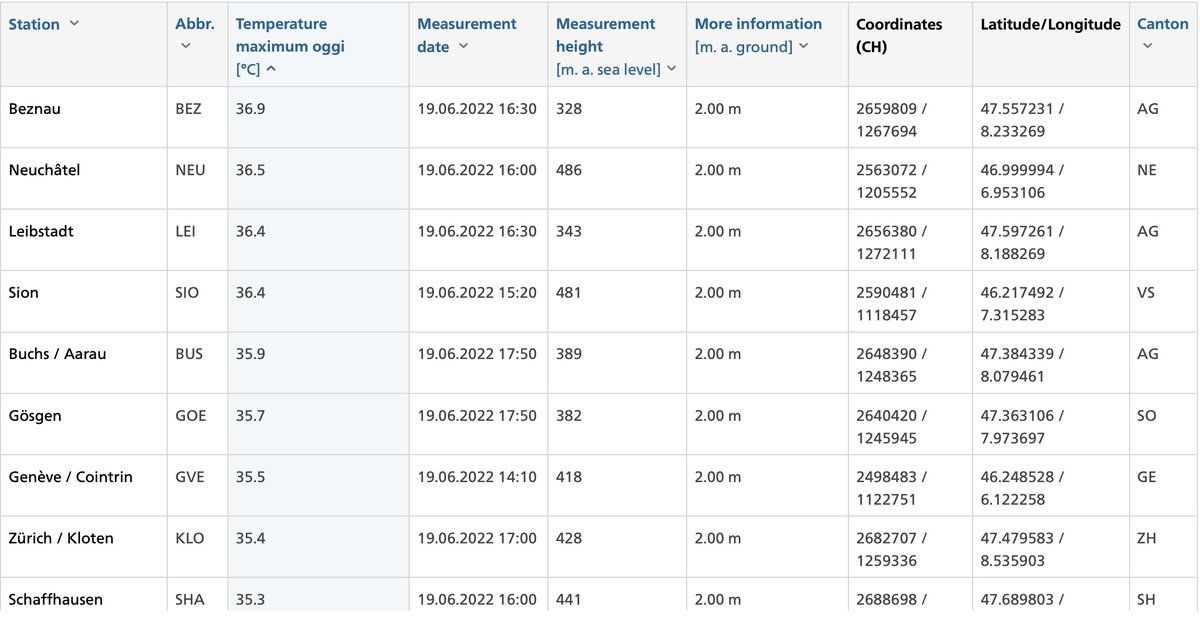
Task: Click the chevron after '[m. a. sea level]'
Action: click(671, 69)
